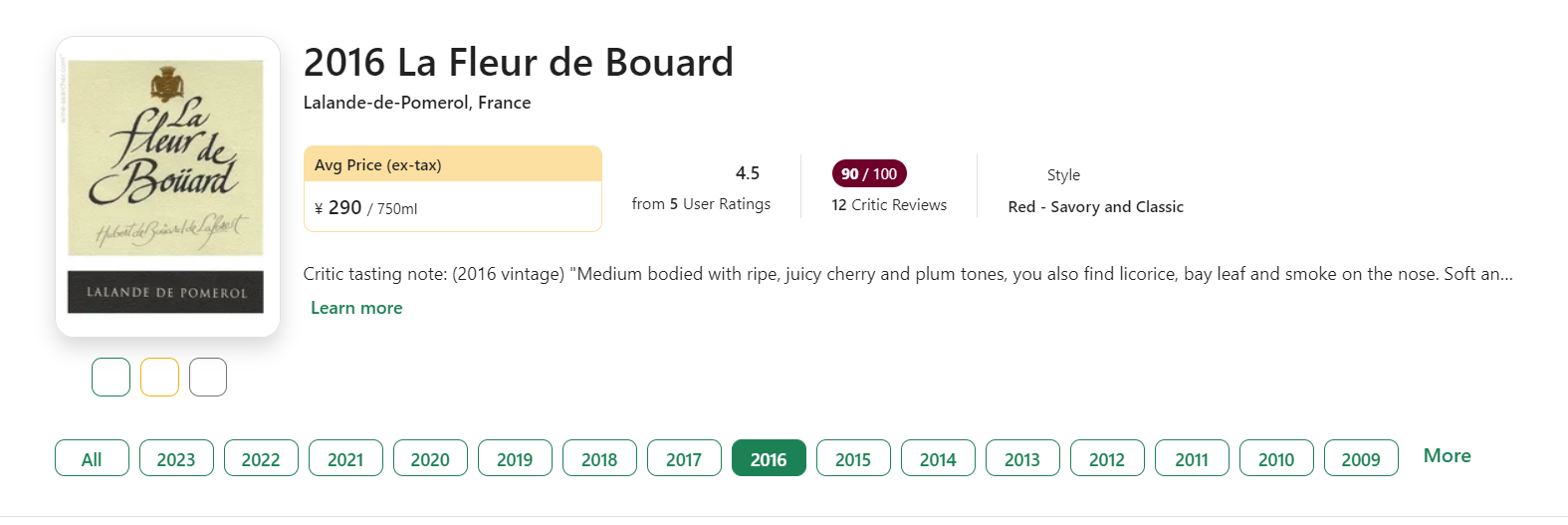
Task: Select the 2022 vintage tab
Action: pyautogui.click(x=261, y=458)
